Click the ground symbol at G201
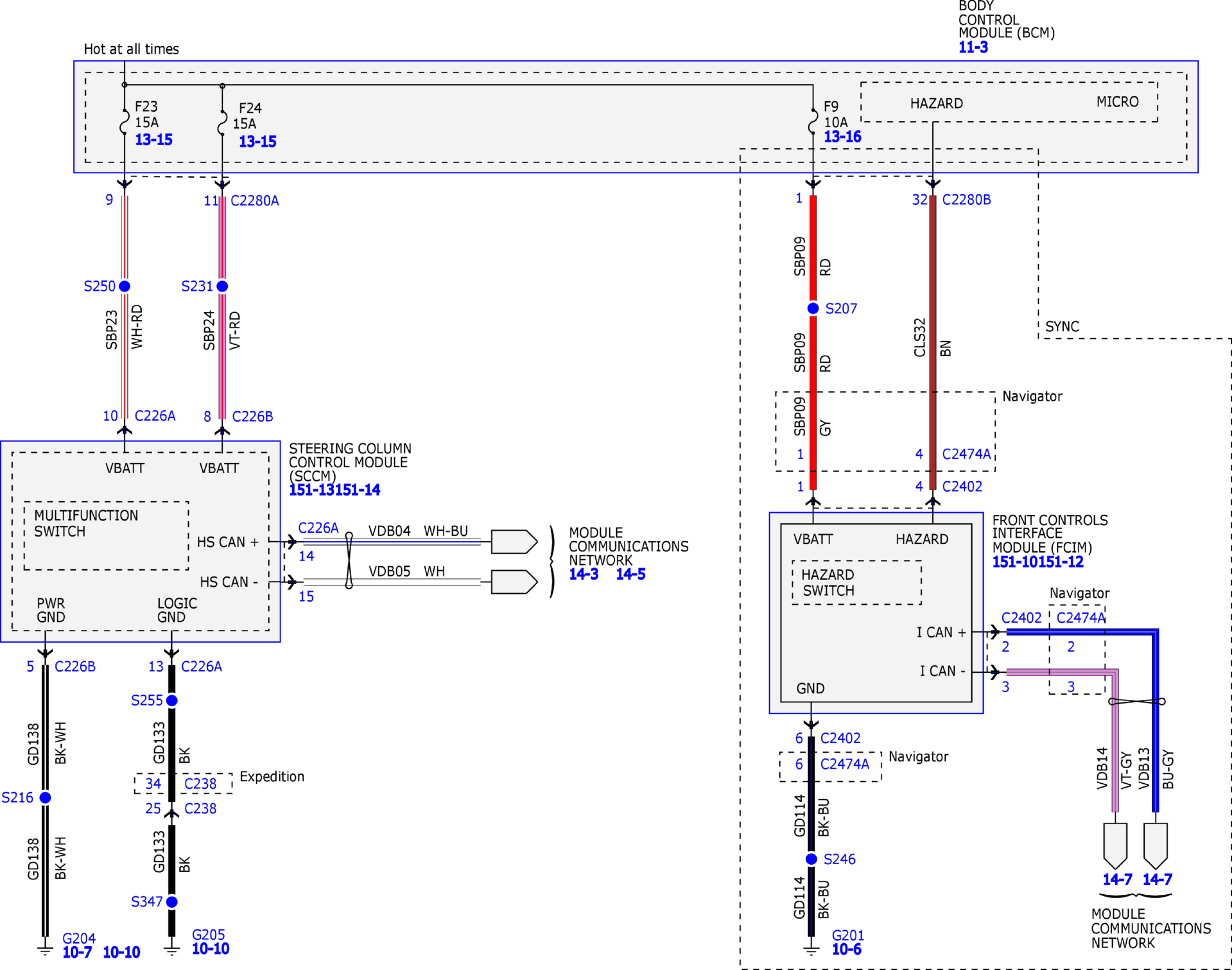This screenshot has width=1232, height=970. (x=811, y=951)
